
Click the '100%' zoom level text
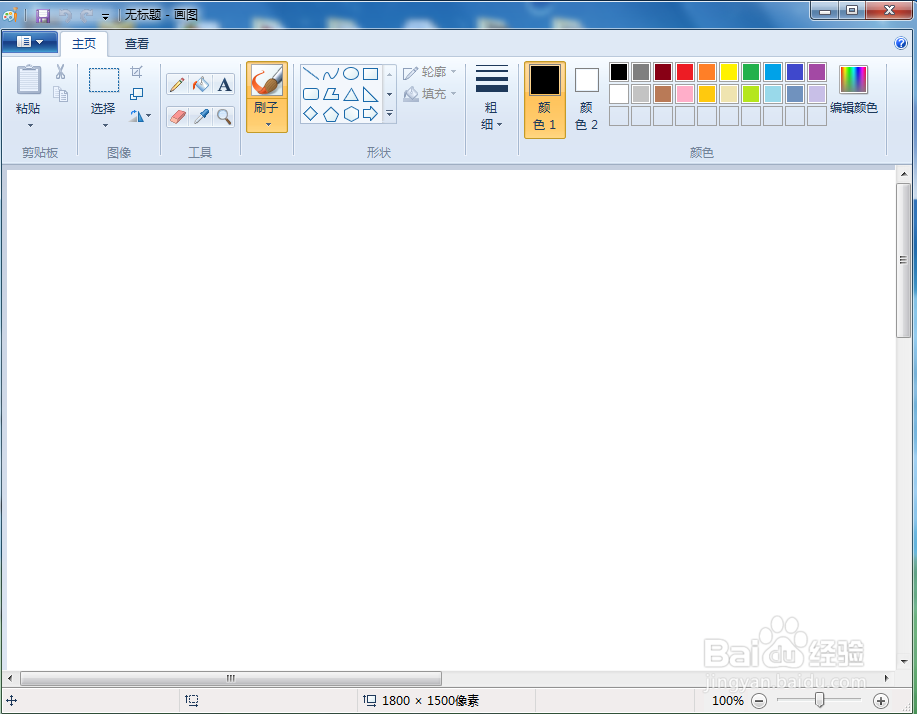[728, 701]
